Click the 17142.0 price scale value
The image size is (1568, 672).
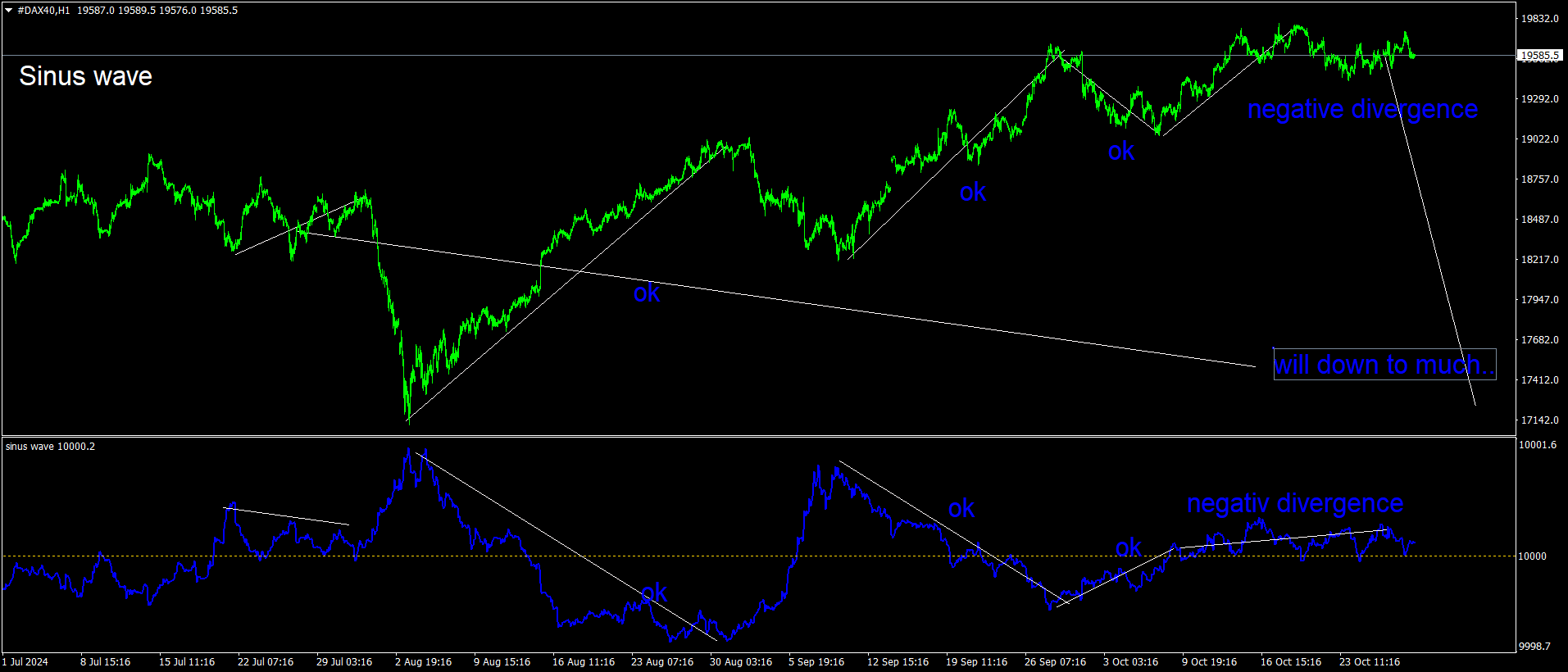coord(1540,420)
